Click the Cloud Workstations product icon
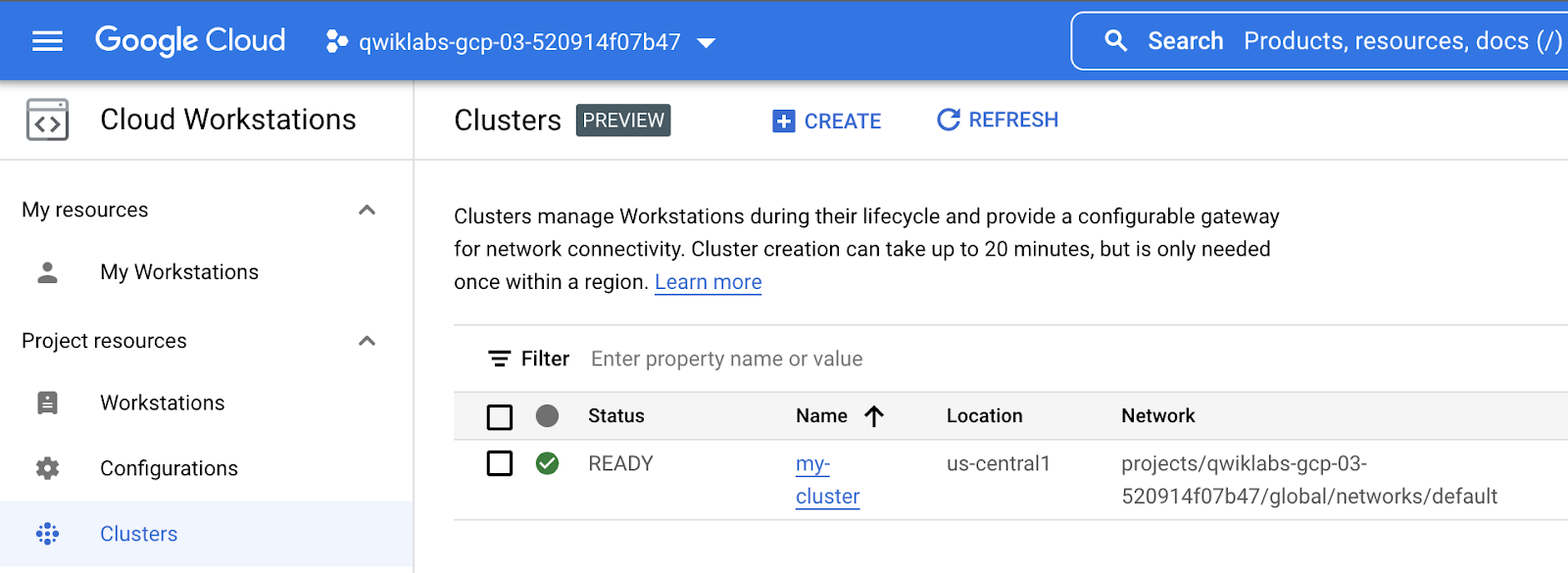Image resolution: width=1568 pixels, height=573 pixels. pos(47,119)
